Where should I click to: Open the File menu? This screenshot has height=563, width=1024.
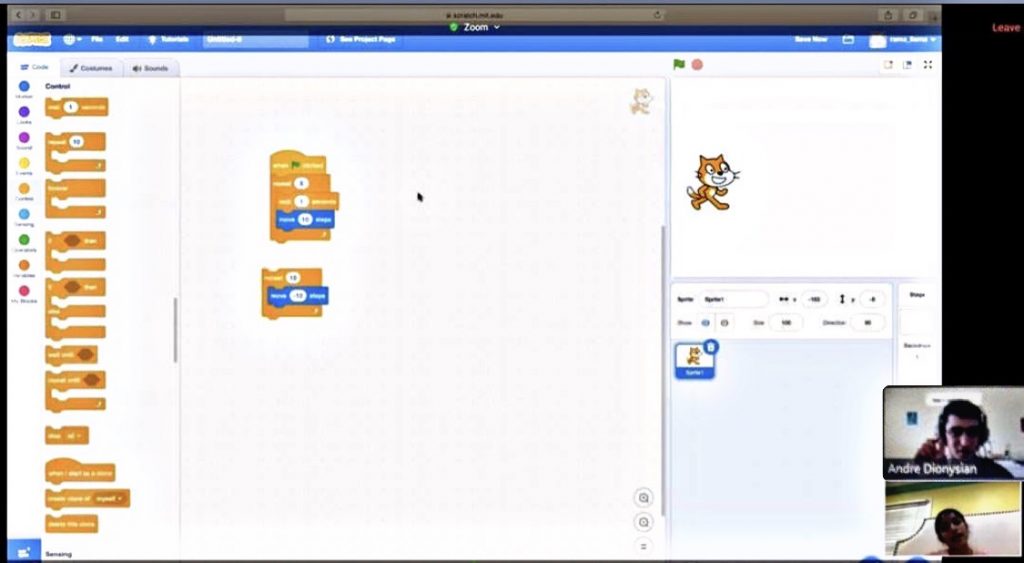click(97, 39)
